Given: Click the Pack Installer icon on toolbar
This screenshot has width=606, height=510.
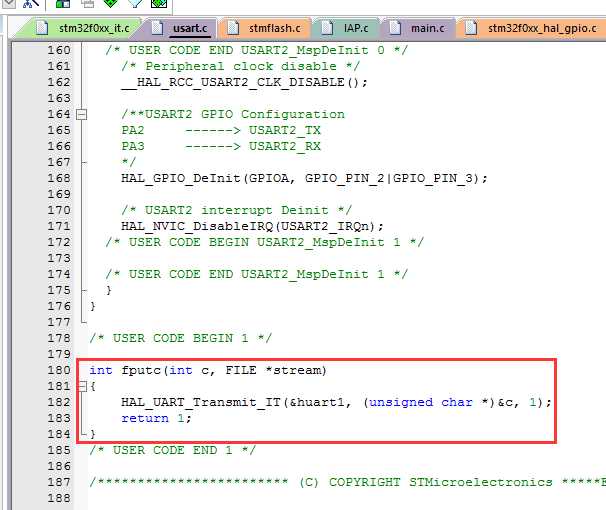Looking at the screenshot, I should coord(159,4).
